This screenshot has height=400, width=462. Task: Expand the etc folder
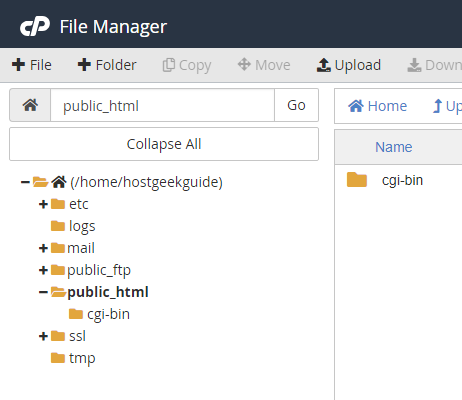[43, 204]
